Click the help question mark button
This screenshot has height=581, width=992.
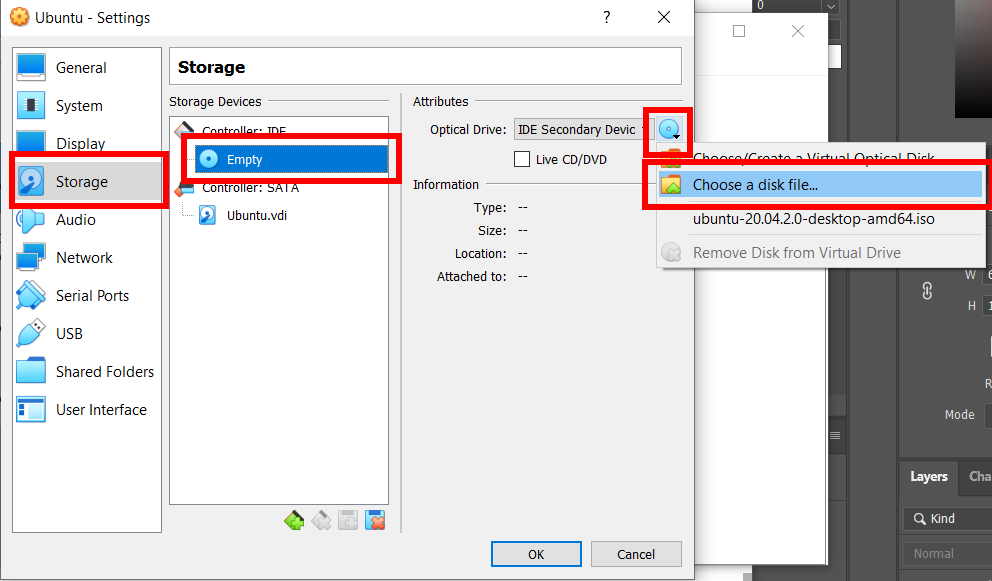(607, 17)
